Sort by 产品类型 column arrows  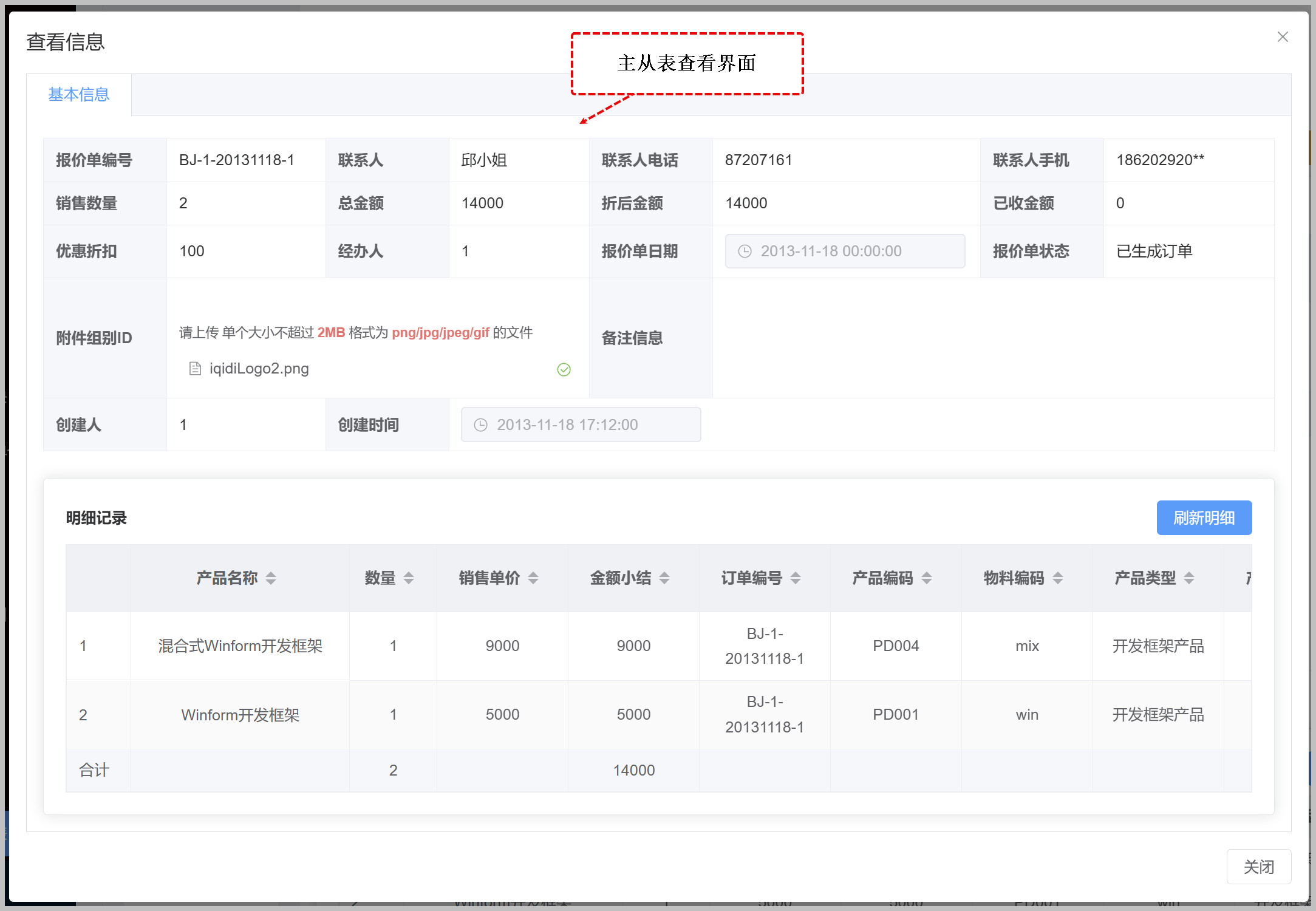coord(1189,578)
